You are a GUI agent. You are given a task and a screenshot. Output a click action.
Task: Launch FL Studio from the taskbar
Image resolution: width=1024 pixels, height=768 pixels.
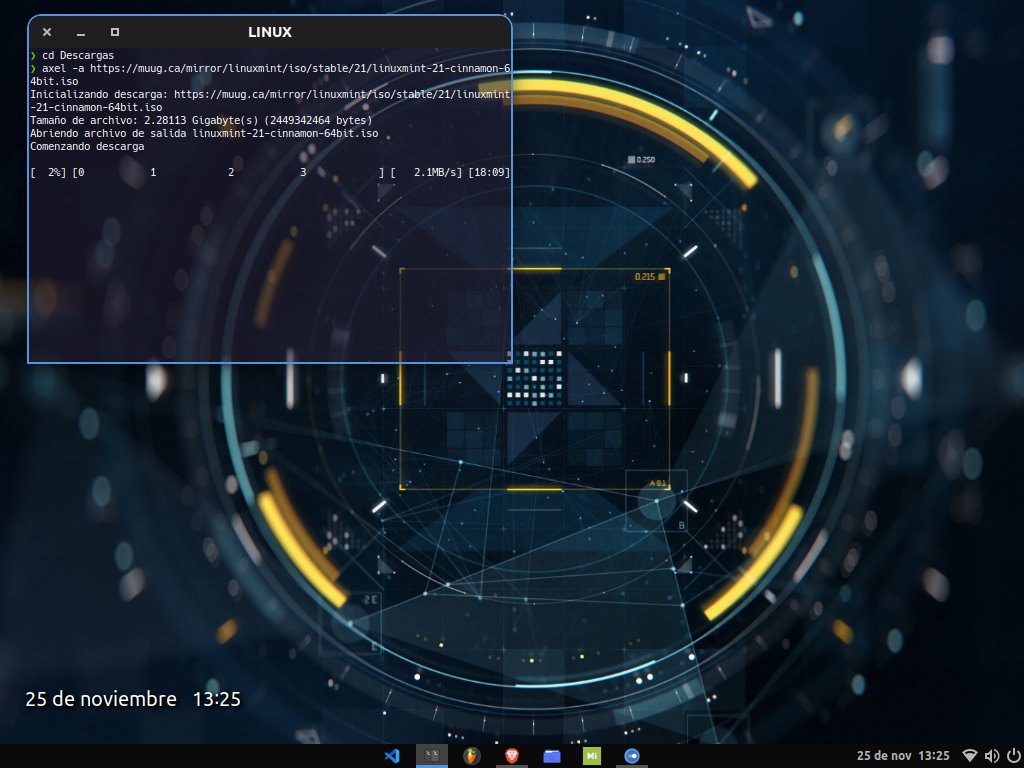click(472, 756)
